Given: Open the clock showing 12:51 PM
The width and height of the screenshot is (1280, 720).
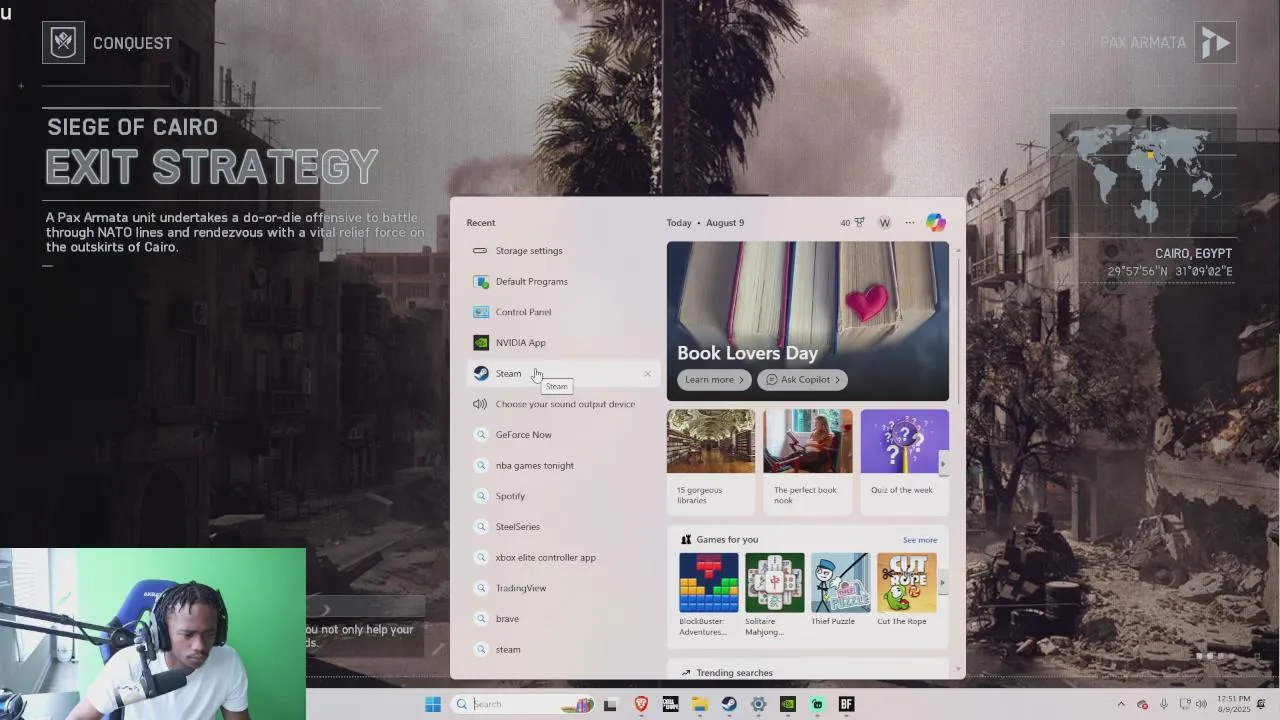Looking at the screenshot, I should [1234, 704].
